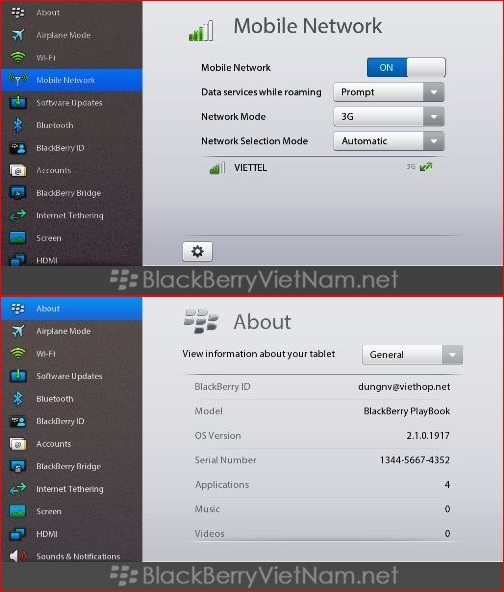Click the Serial Number row in About
This screenshot has width=504, height=592.
[x=322, y=460]
